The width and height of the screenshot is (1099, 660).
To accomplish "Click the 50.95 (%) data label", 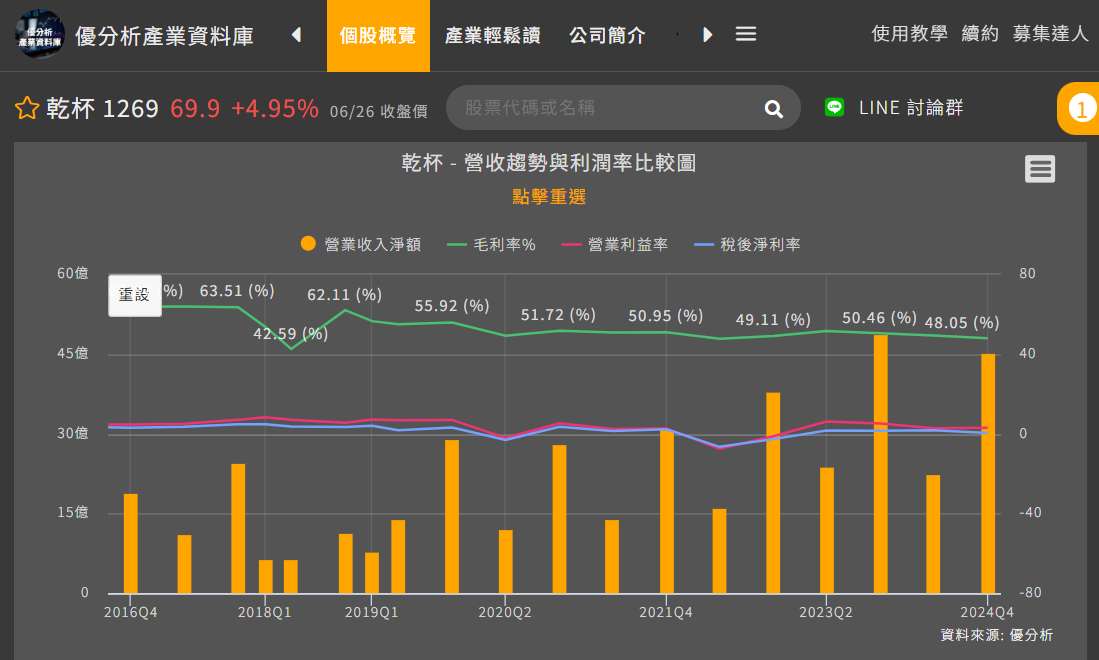I will [x=666, y=316].
